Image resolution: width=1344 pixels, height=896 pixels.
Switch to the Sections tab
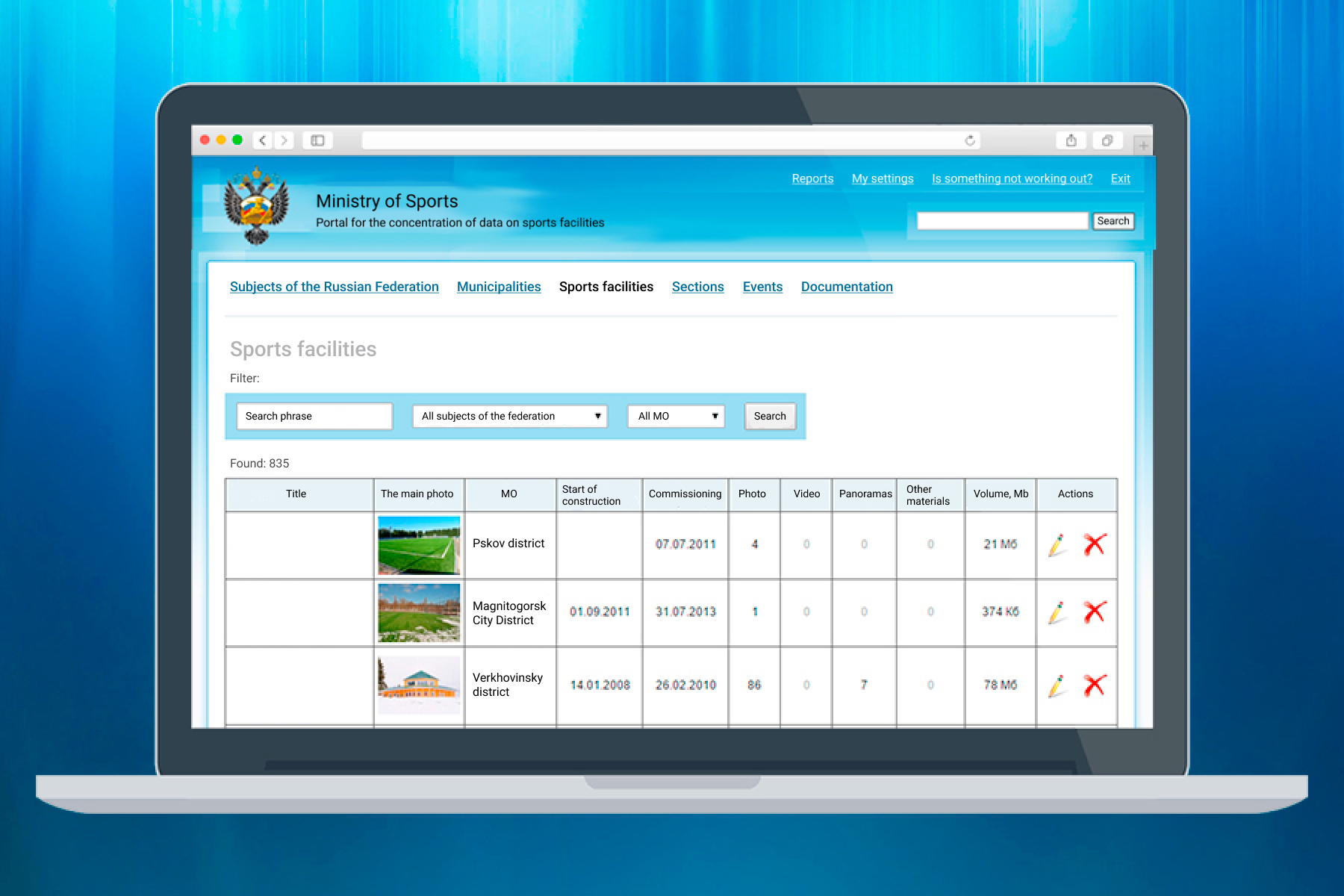(x=698, y=287)
